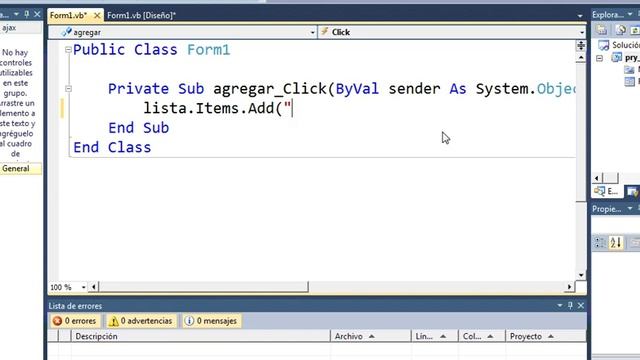Image resolution: width=640 pixels, height=360 pixels.
Task: Click the End Class code line
Action: (x=112, y=147)
